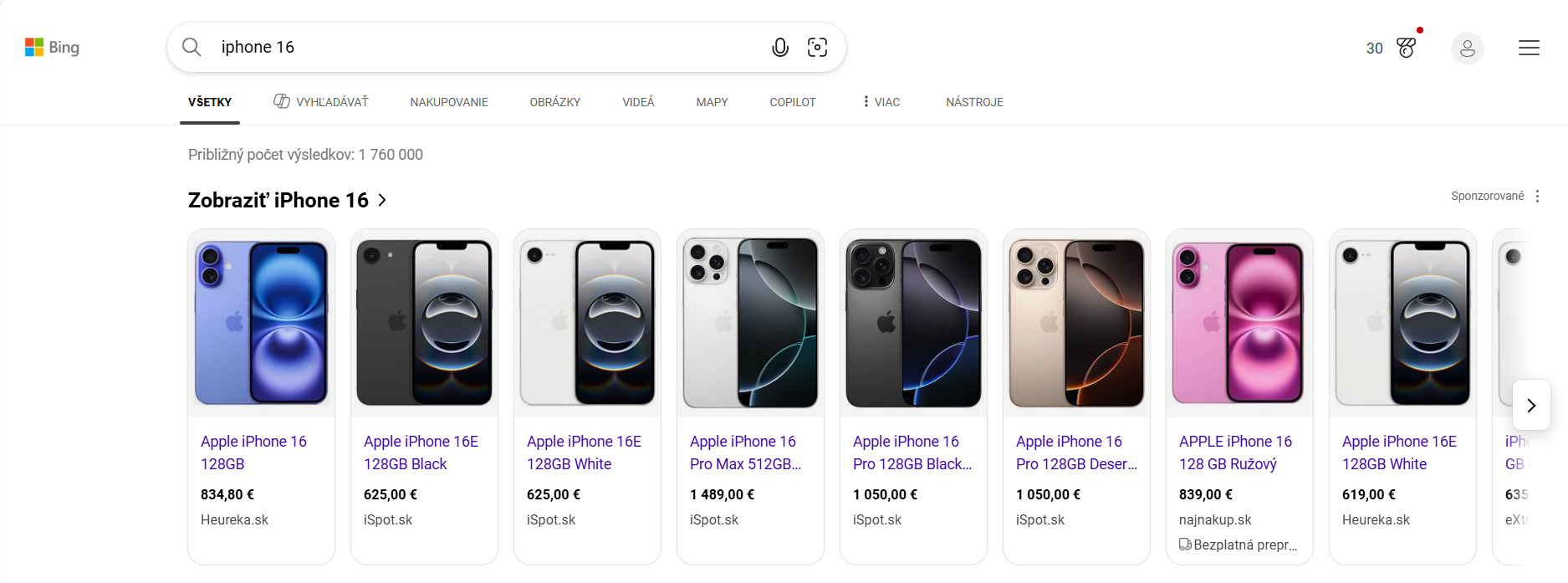Click inside the search text field
The height and width of the screenshot is (583, 1568).
pos(485,48)
